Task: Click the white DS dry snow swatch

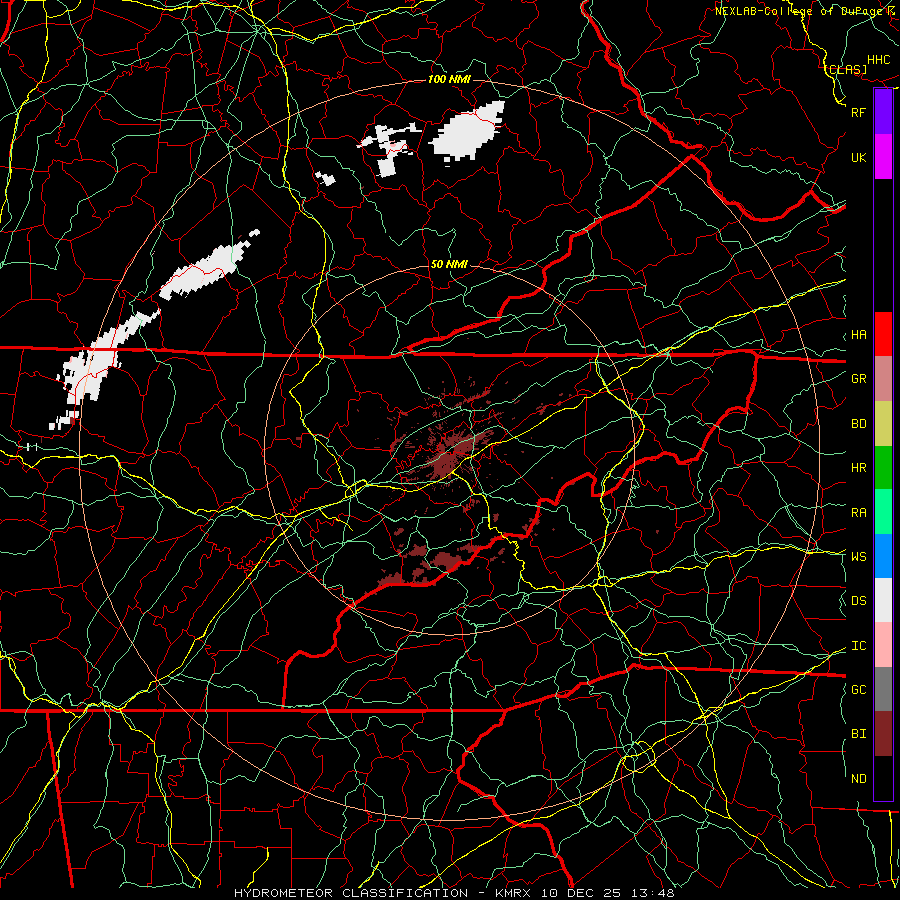Action: tap(883, 600)
